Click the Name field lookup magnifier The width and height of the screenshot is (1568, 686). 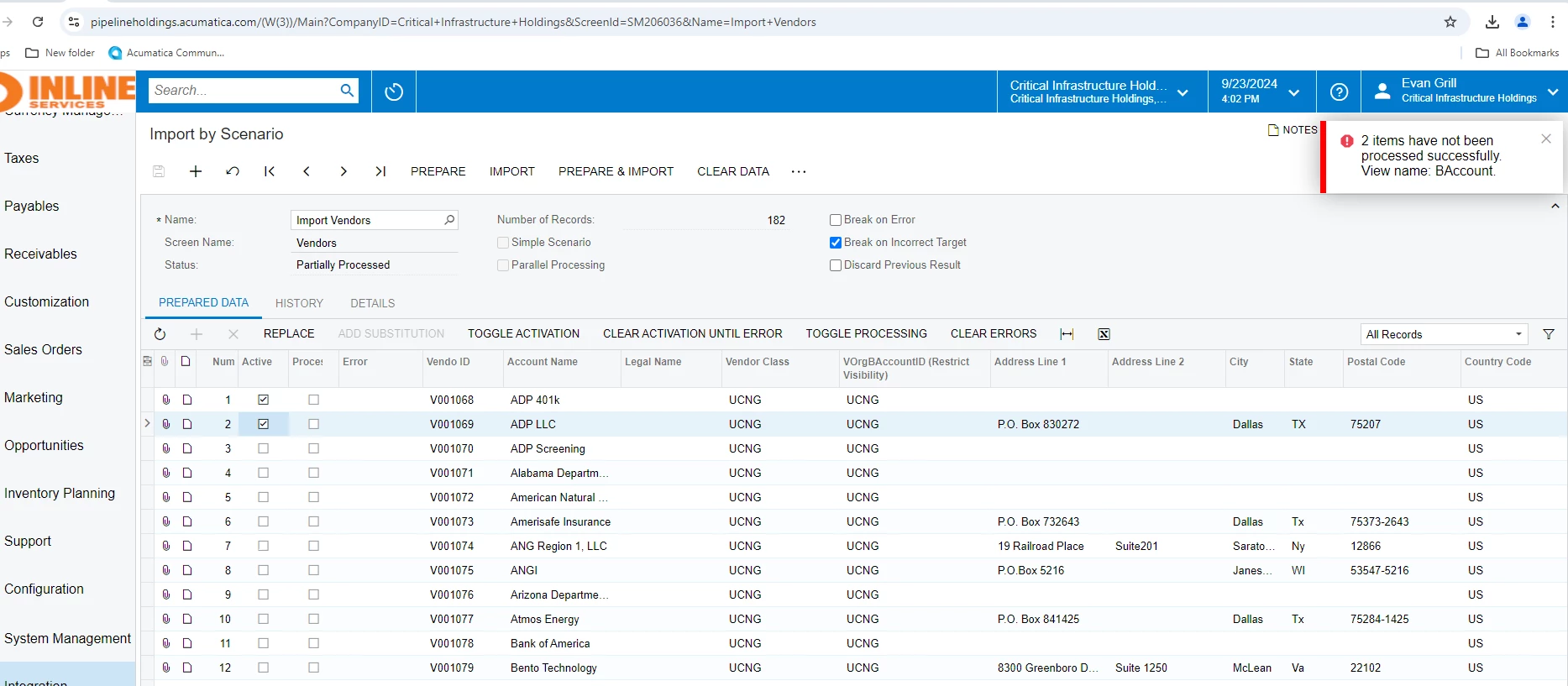tap(449, 220)
